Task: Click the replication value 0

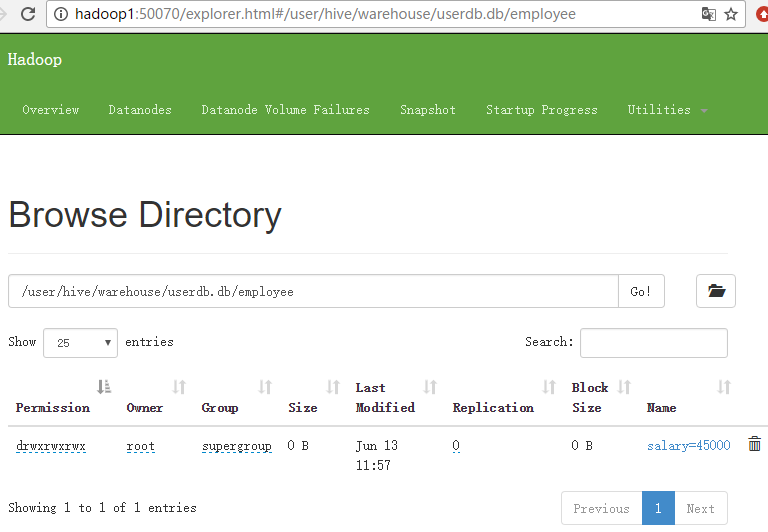Action: point(456,445)
